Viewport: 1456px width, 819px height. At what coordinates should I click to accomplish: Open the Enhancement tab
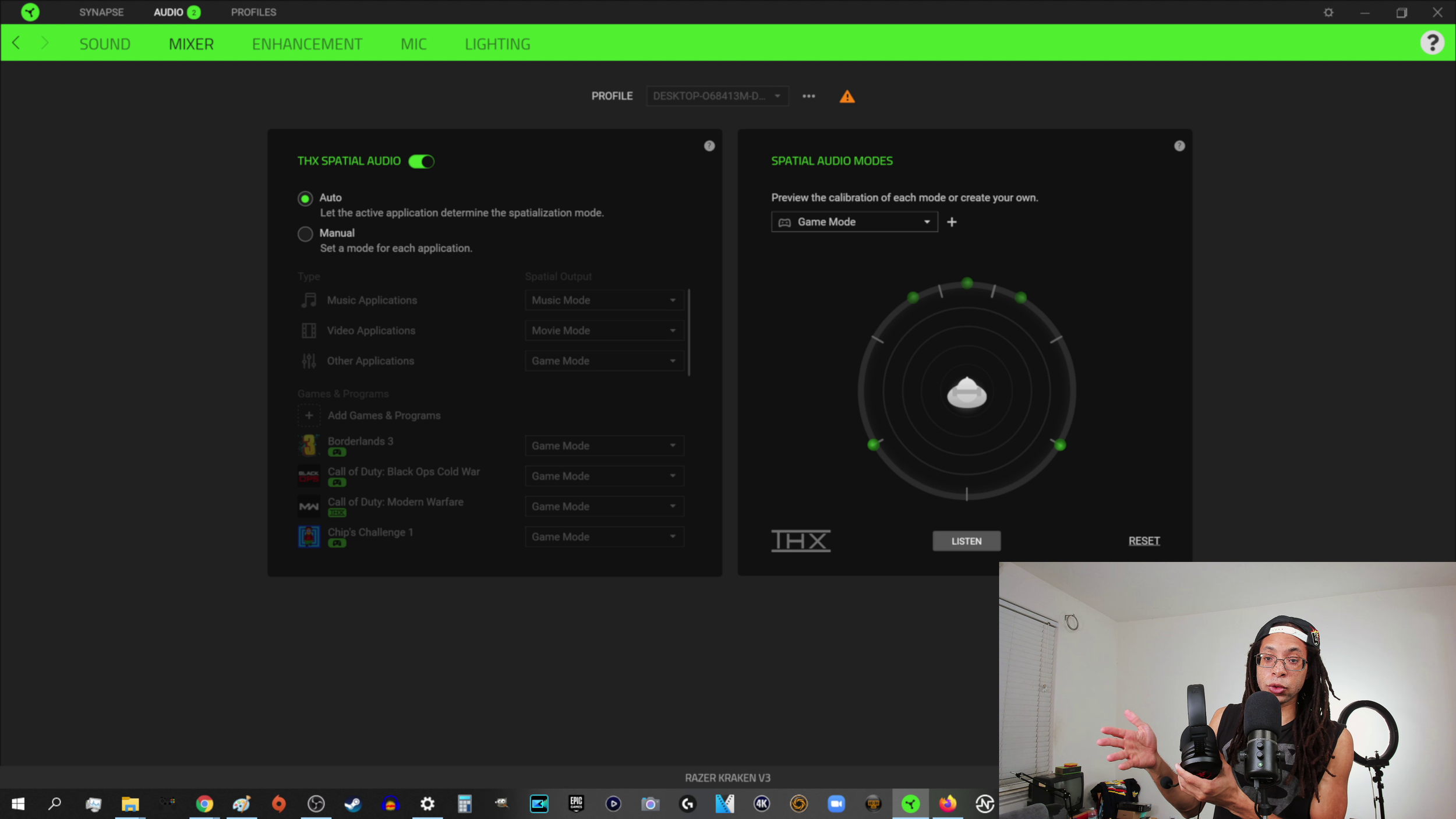tap(307, 44)
